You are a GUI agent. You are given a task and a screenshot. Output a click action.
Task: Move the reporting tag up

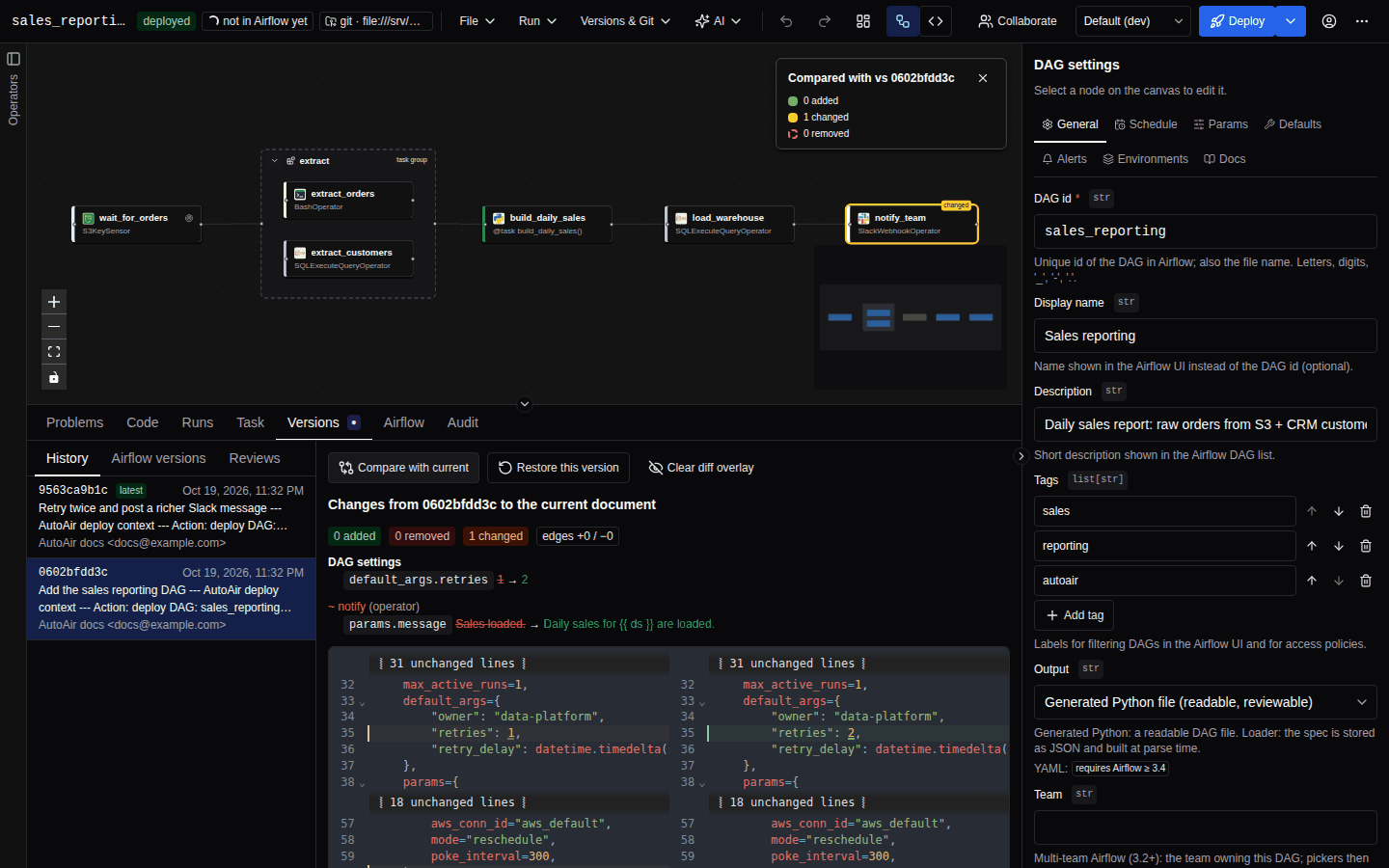[1312, 546]
